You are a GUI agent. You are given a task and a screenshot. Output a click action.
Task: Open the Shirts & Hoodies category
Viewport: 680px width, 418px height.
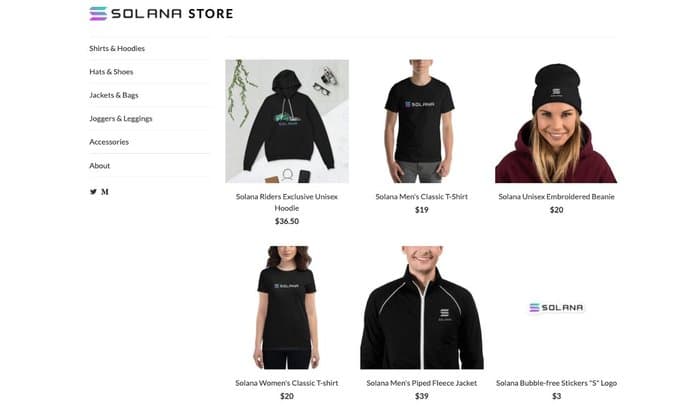pos(117,48)
